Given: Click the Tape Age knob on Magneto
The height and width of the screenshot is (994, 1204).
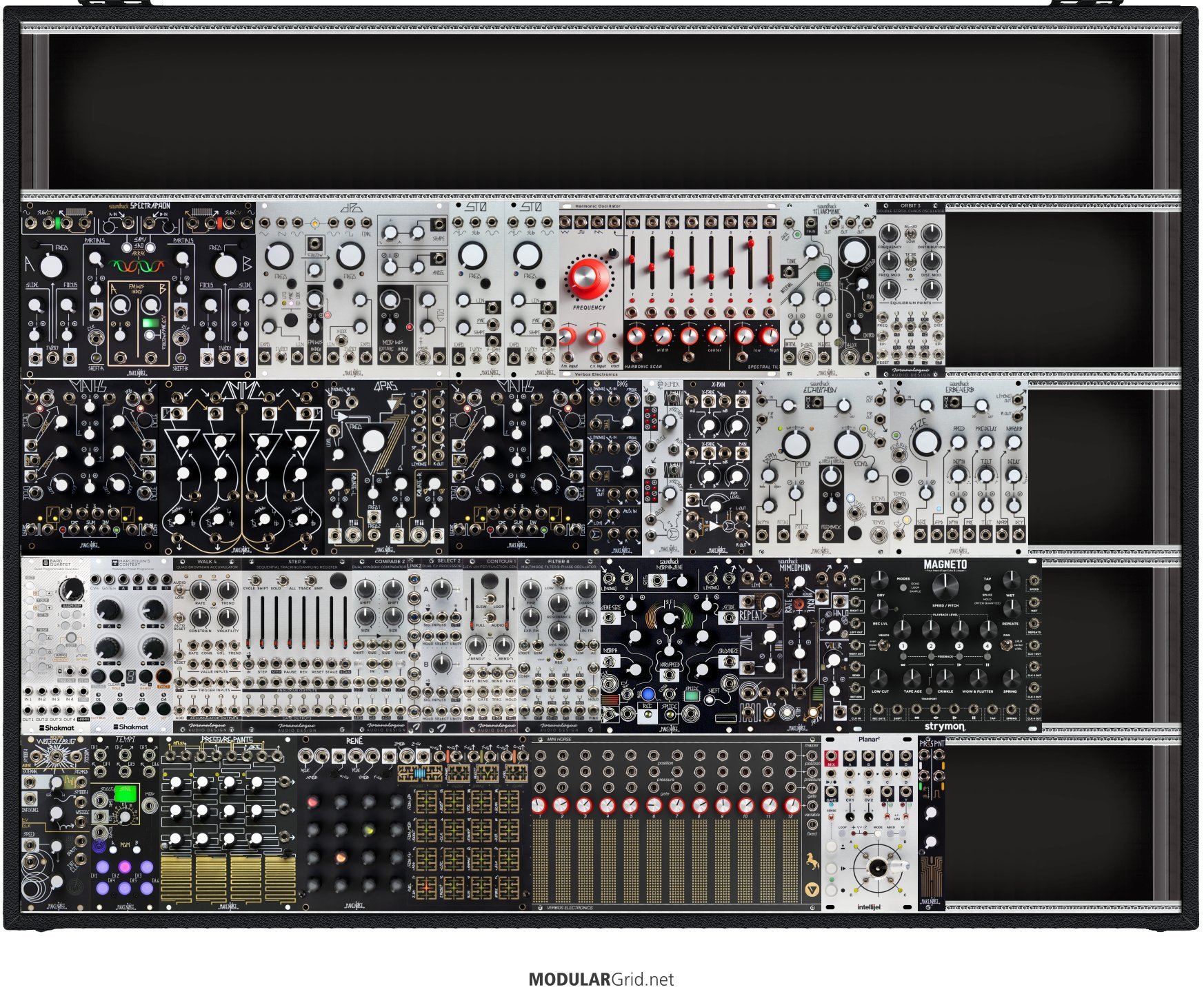Looking at the screenshot, I should [912, 677].
